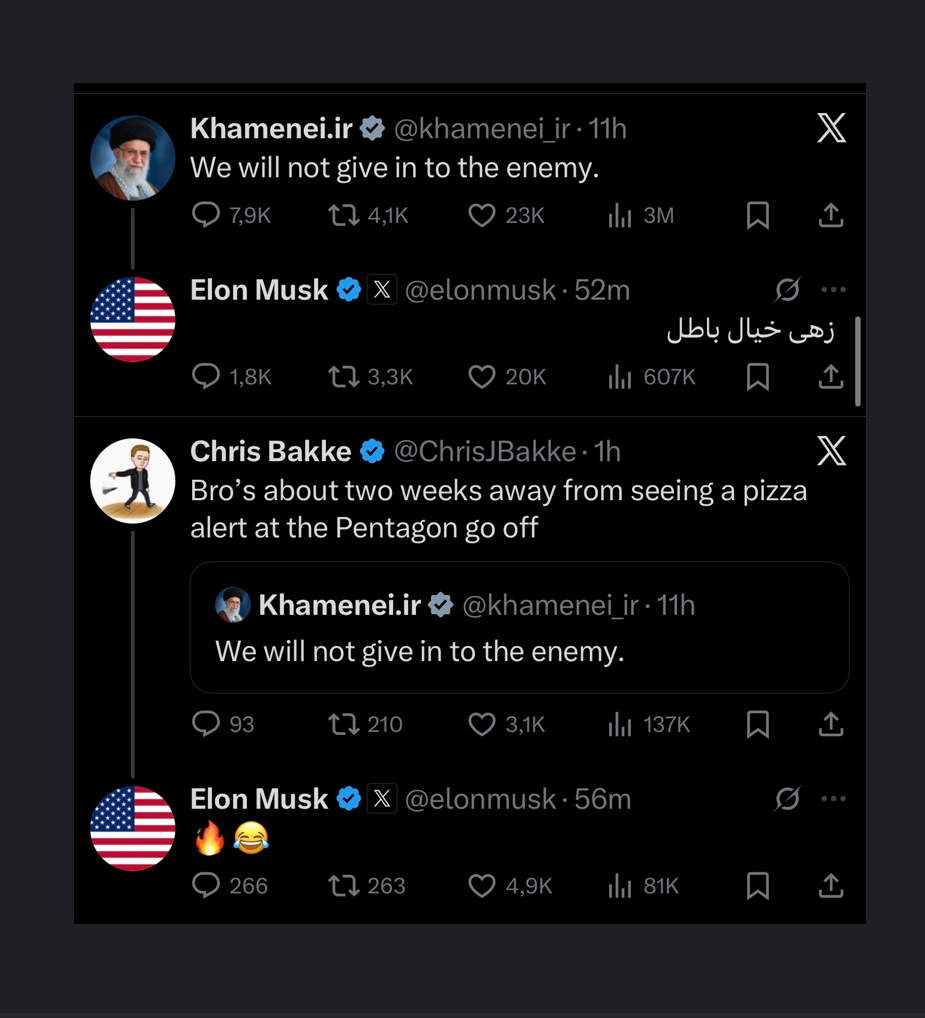The height and width of the screenshot is (1018, 925).
Task: Click the scrollbar beside Elon Musk's reply
Action: 858,361
